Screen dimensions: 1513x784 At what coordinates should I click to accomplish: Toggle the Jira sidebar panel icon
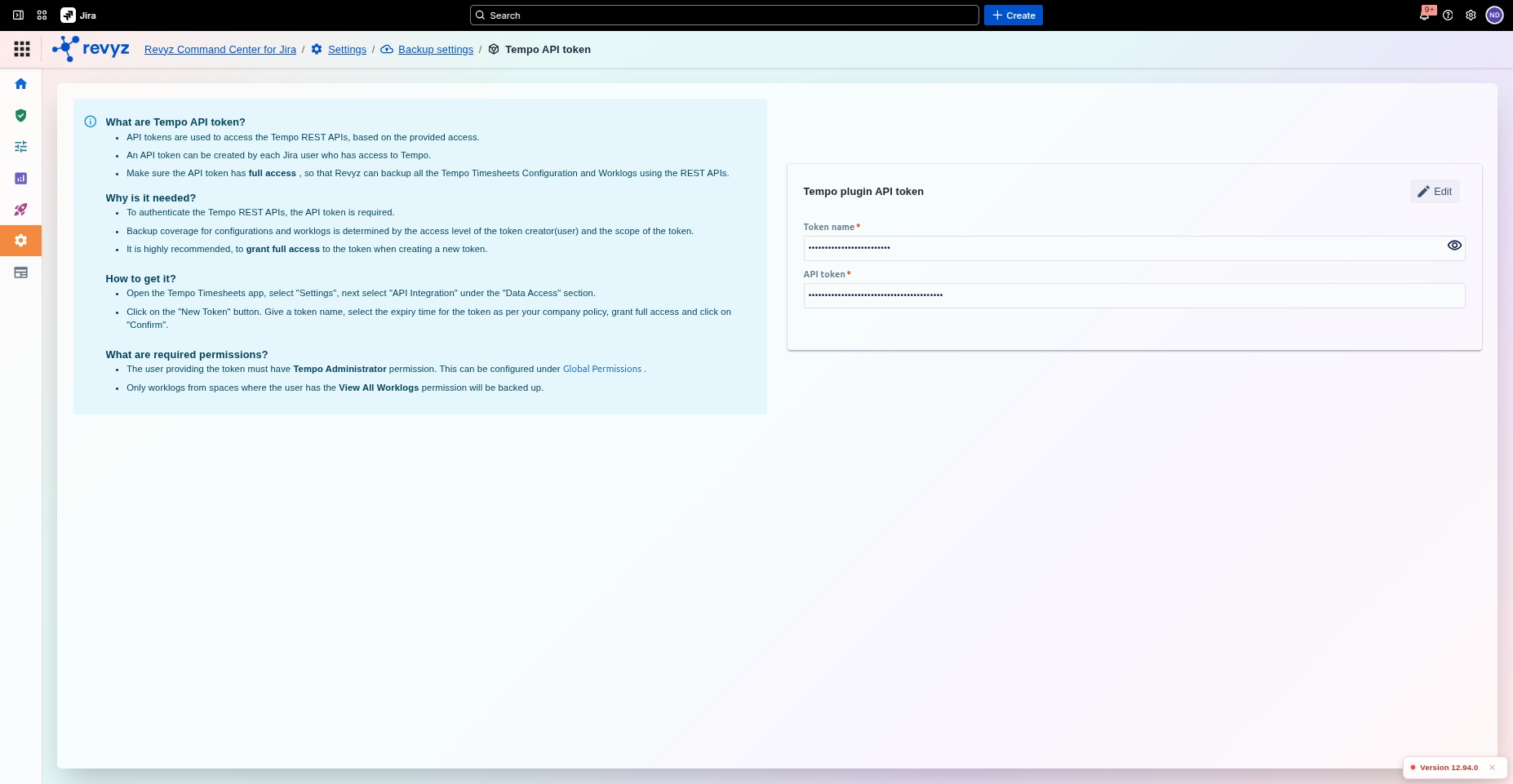[x=18, y=16]
